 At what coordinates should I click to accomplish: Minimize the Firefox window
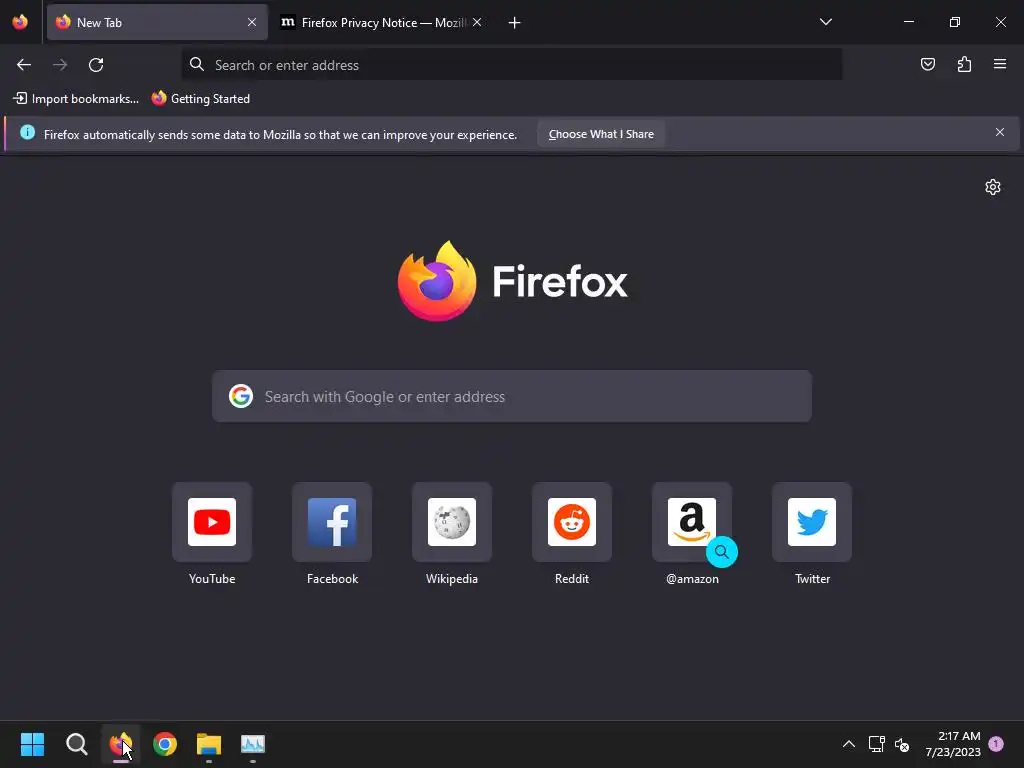click(908, 22)
